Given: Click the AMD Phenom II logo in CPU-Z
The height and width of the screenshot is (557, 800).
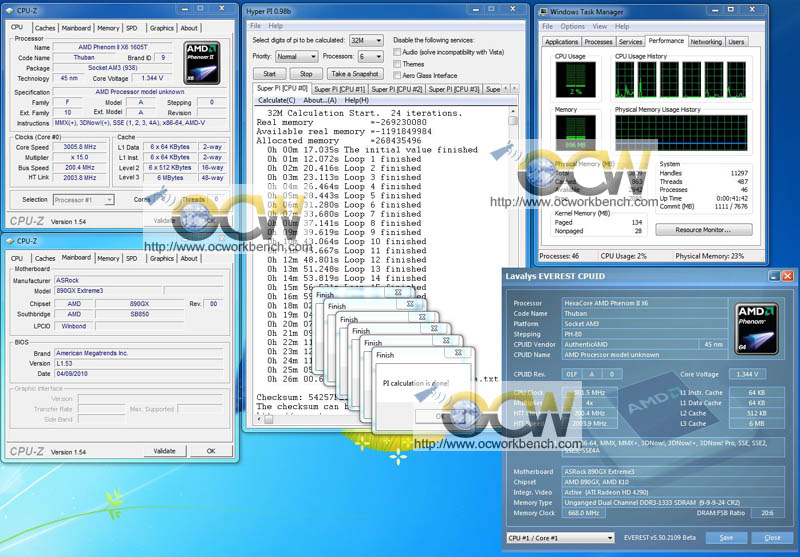Looking at the screenshot, I should [202, 63].
